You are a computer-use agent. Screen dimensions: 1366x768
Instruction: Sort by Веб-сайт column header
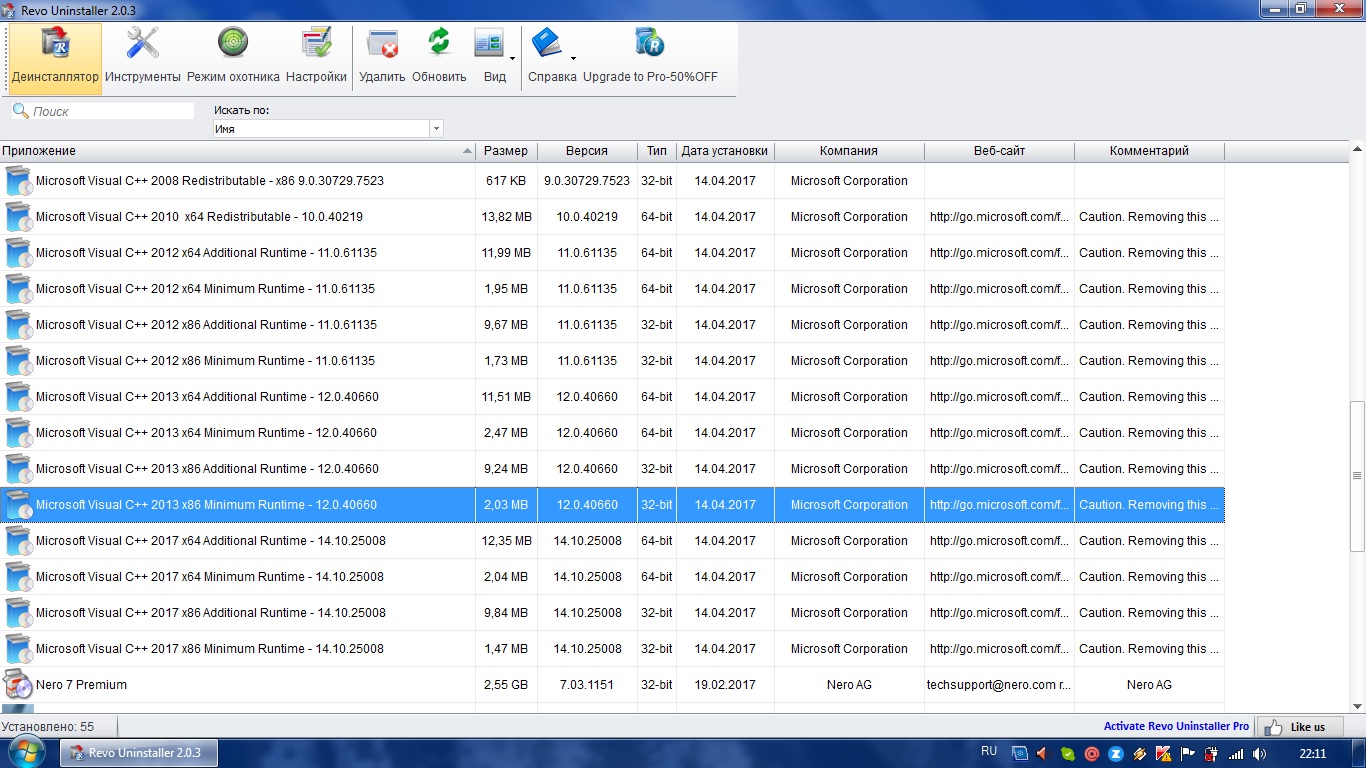(999, 151)
